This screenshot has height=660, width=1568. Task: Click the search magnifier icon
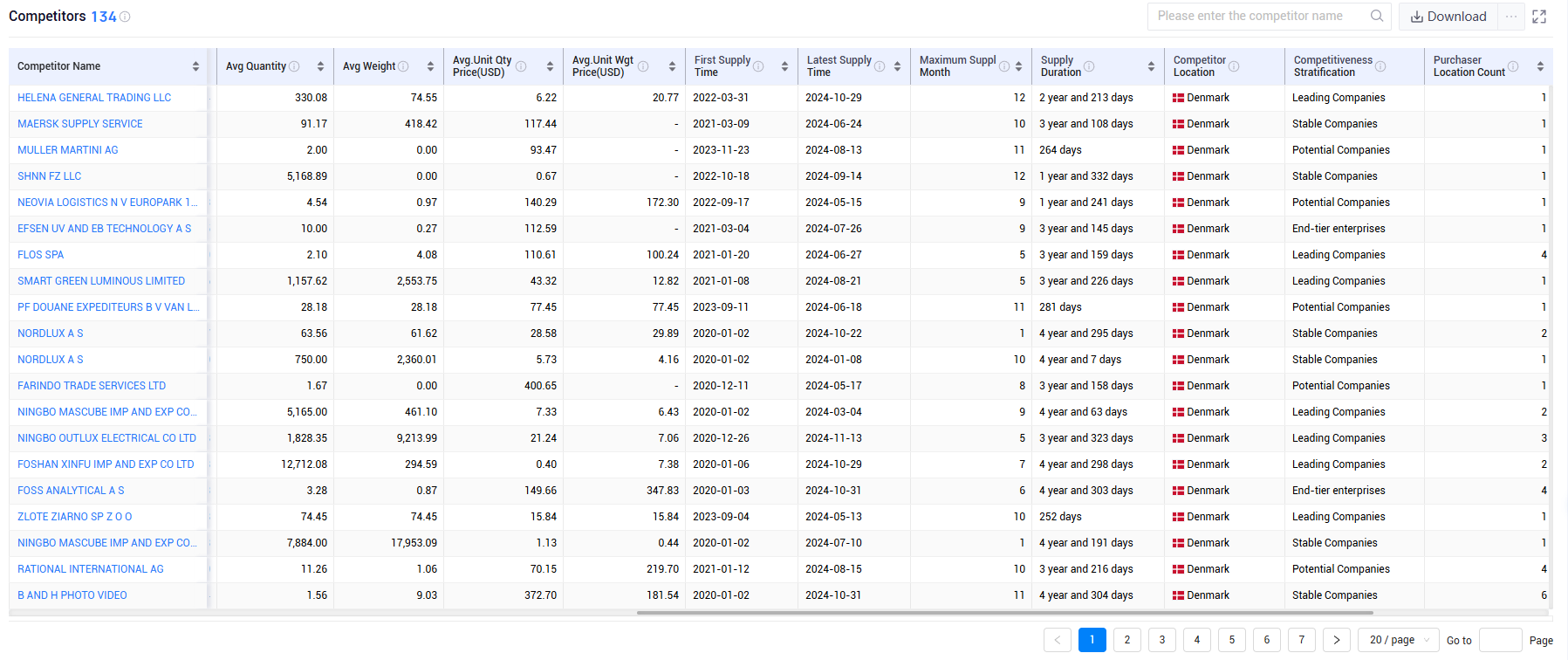[x=1377, y=16]
